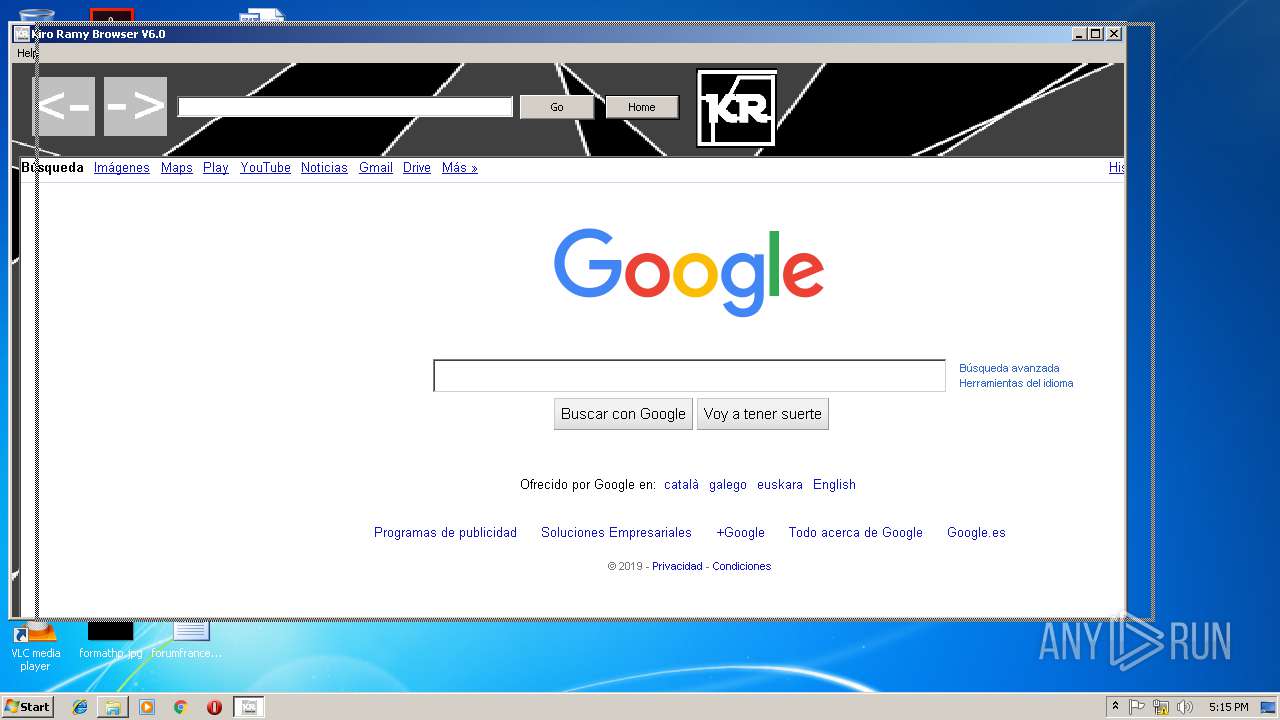The image size is (1280, 720).
Task: Open Todo acerca de Google link
Action: click(855, 533)
